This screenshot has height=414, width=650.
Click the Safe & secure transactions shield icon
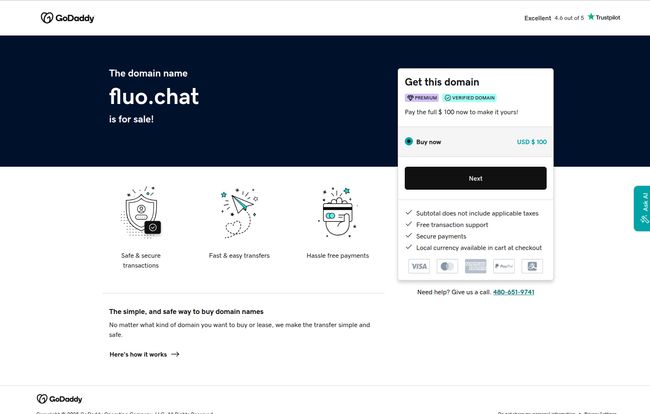point(141,213)
